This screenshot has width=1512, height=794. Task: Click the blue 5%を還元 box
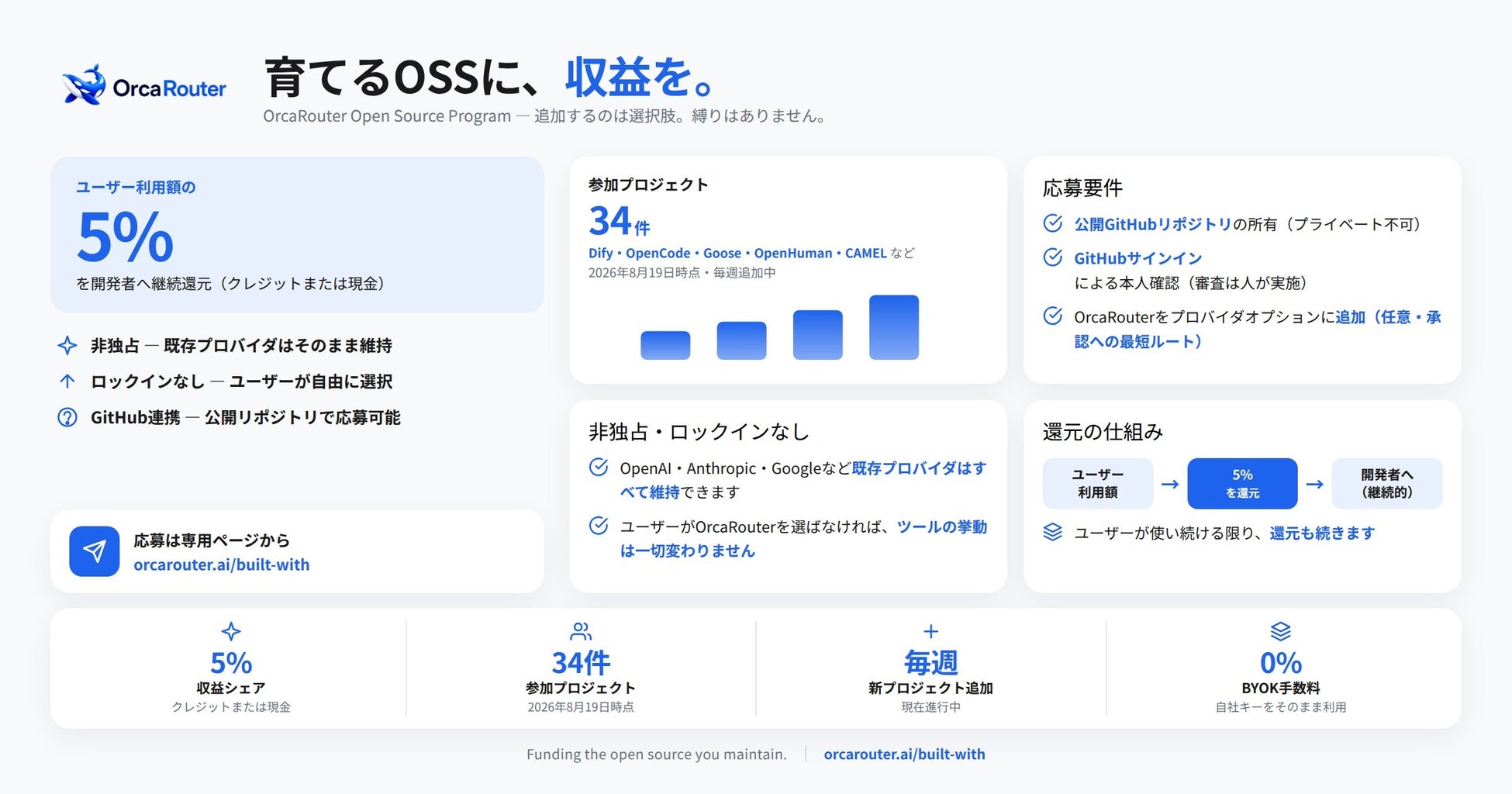pos(1242,484)
